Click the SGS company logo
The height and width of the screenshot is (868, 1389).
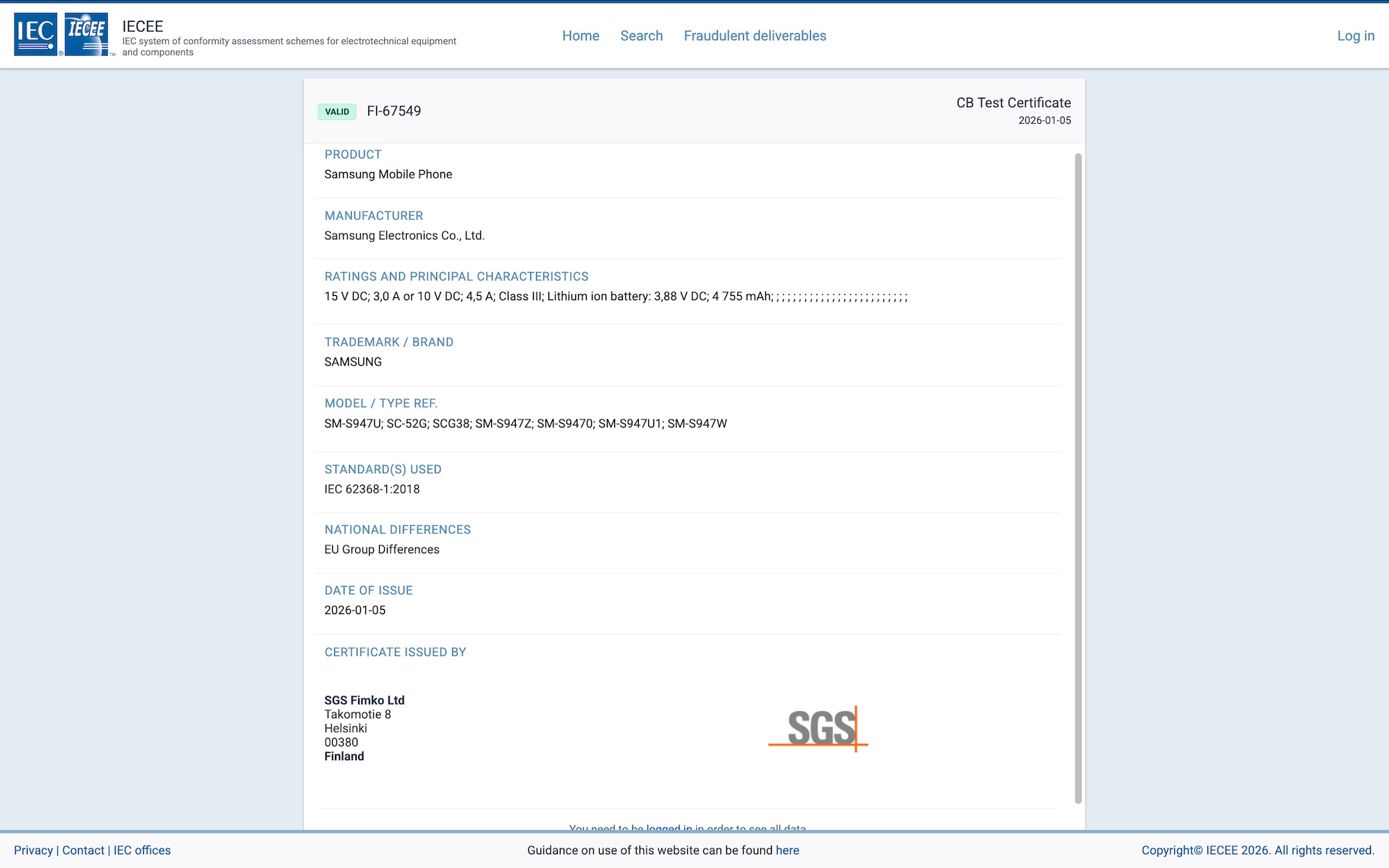(818, 728)
